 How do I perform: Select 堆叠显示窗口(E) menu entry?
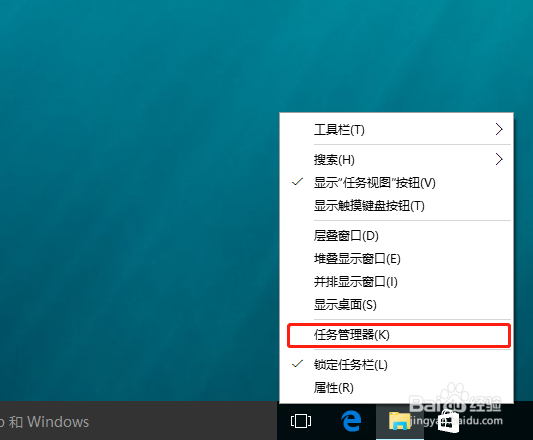click(x=396, y=259)
